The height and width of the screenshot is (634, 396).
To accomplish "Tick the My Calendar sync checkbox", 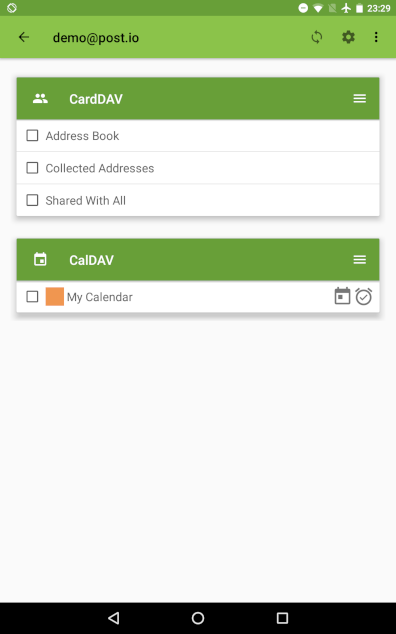I will pyautogui.click(x=32, y=296).
